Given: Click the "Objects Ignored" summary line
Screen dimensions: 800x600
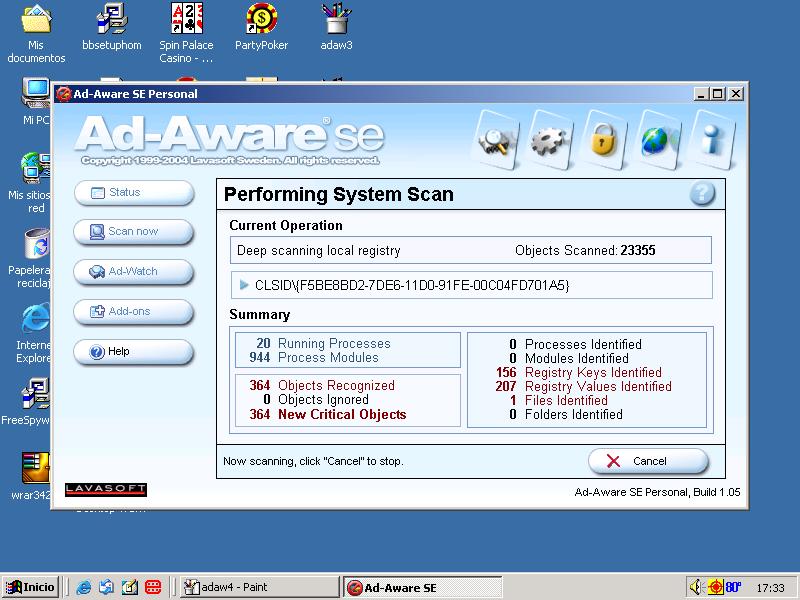Looking at the screenshot, I should pyautogui.click(x=315, y=399).
